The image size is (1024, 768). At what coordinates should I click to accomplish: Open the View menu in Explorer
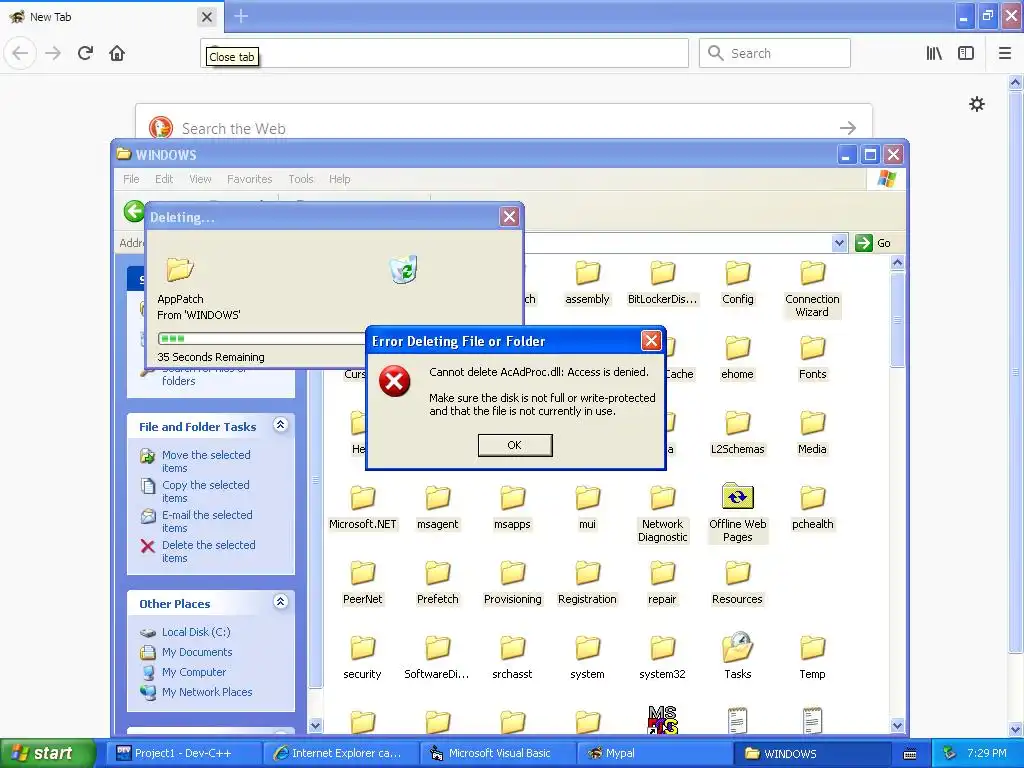click(200, 179)
